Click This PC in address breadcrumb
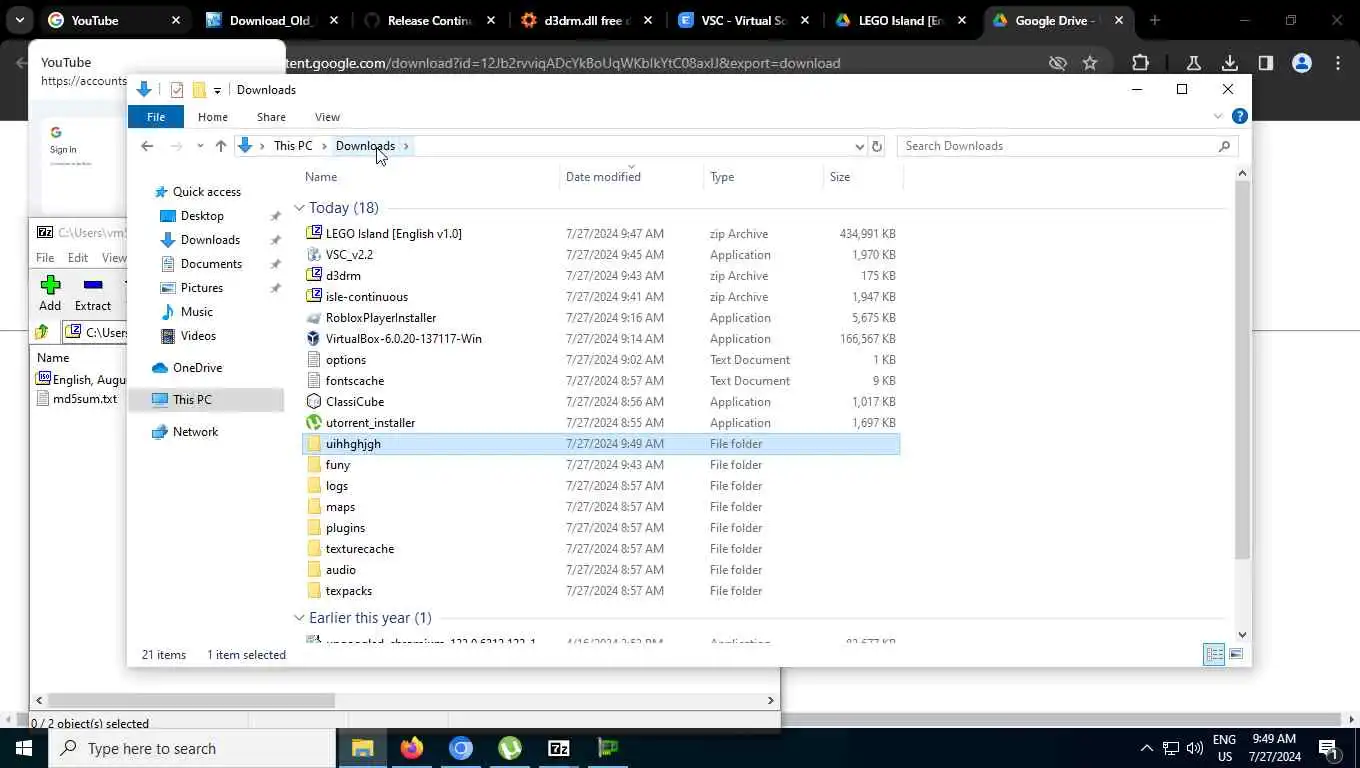 click(293, 146)
